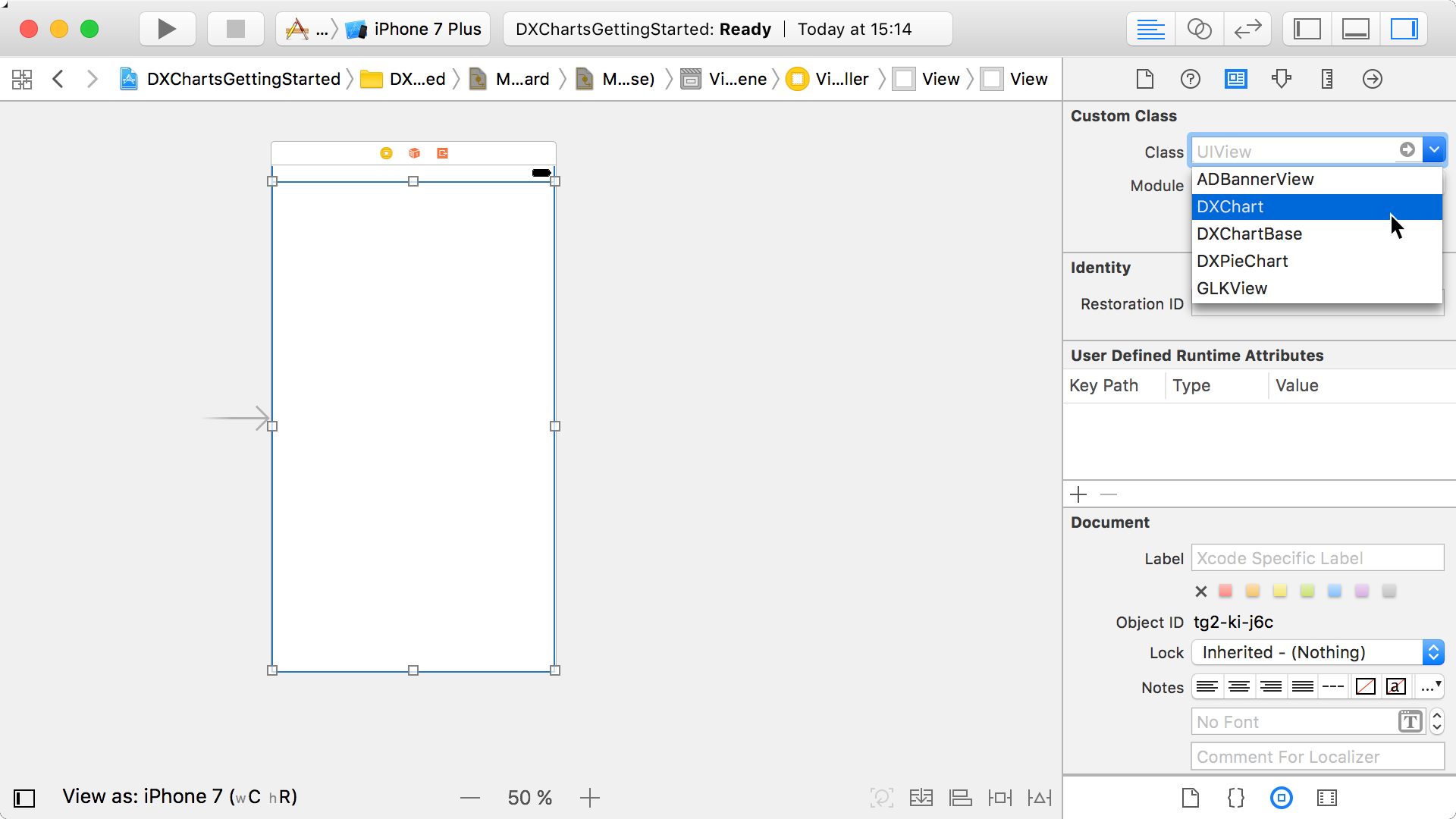Open the Connections inspector tab

pyautogui.click(x=1372, y=79)
